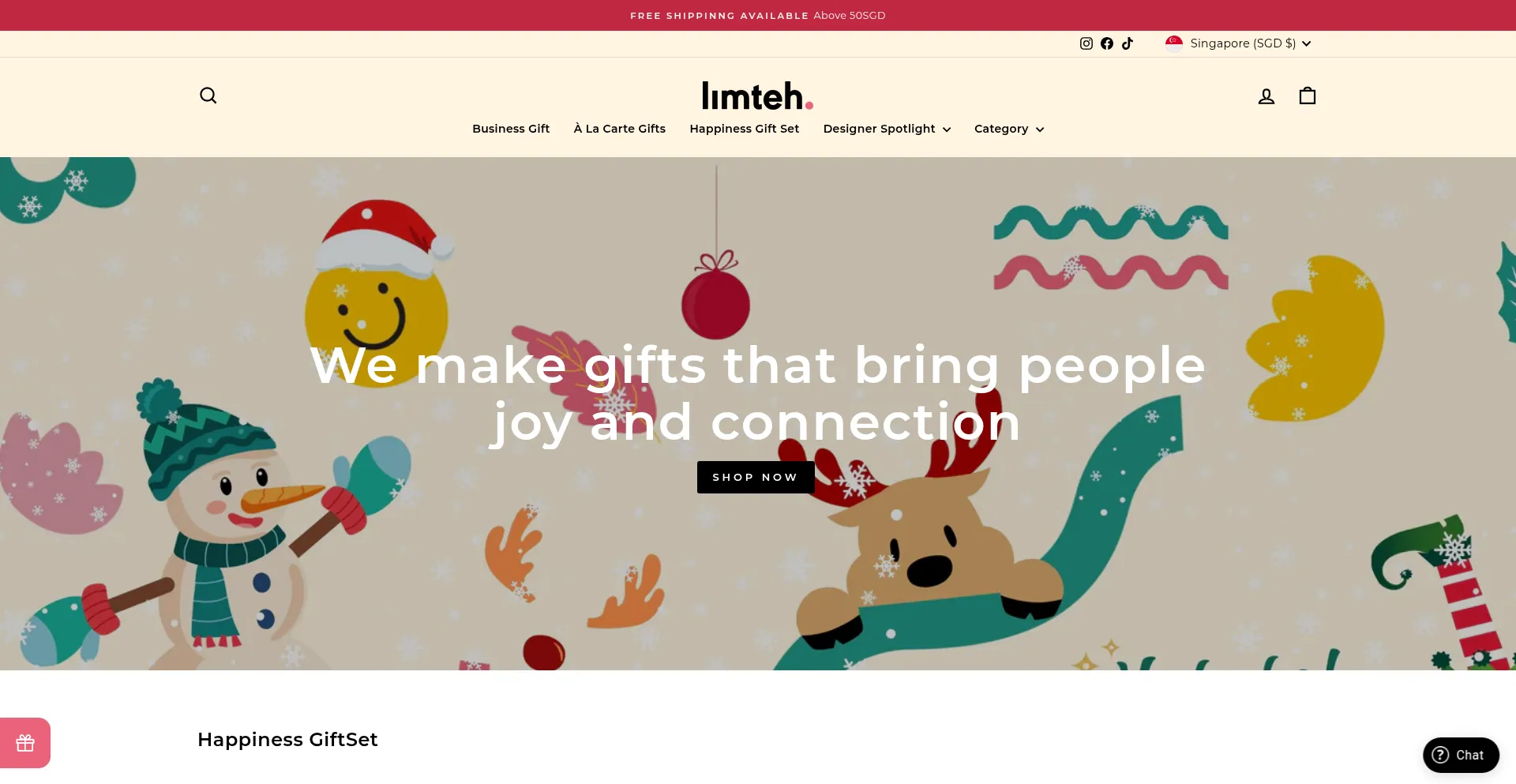Screen dimensions: 1516x784
Task: Open the Chat support button
Action: point(1461,756)
